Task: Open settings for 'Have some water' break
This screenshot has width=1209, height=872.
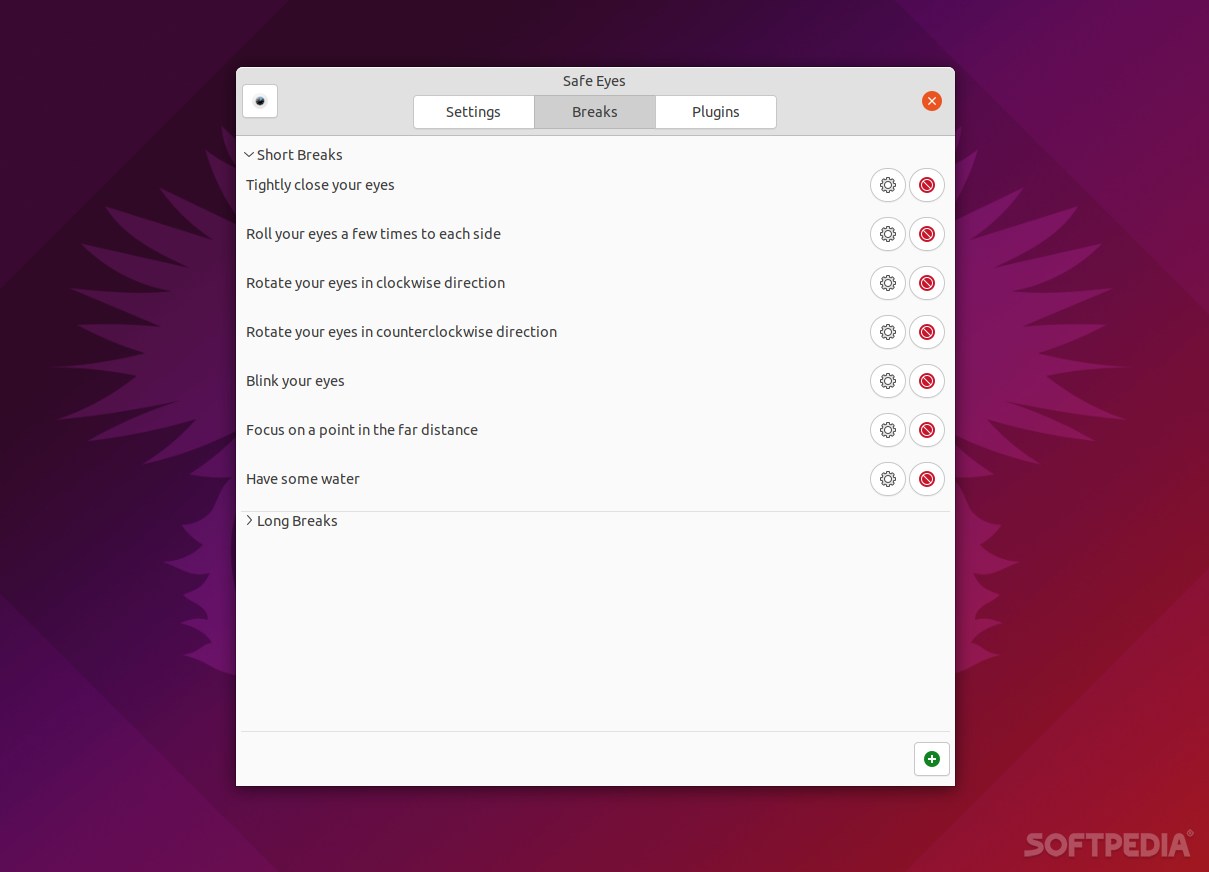Action: click(887, 479)
